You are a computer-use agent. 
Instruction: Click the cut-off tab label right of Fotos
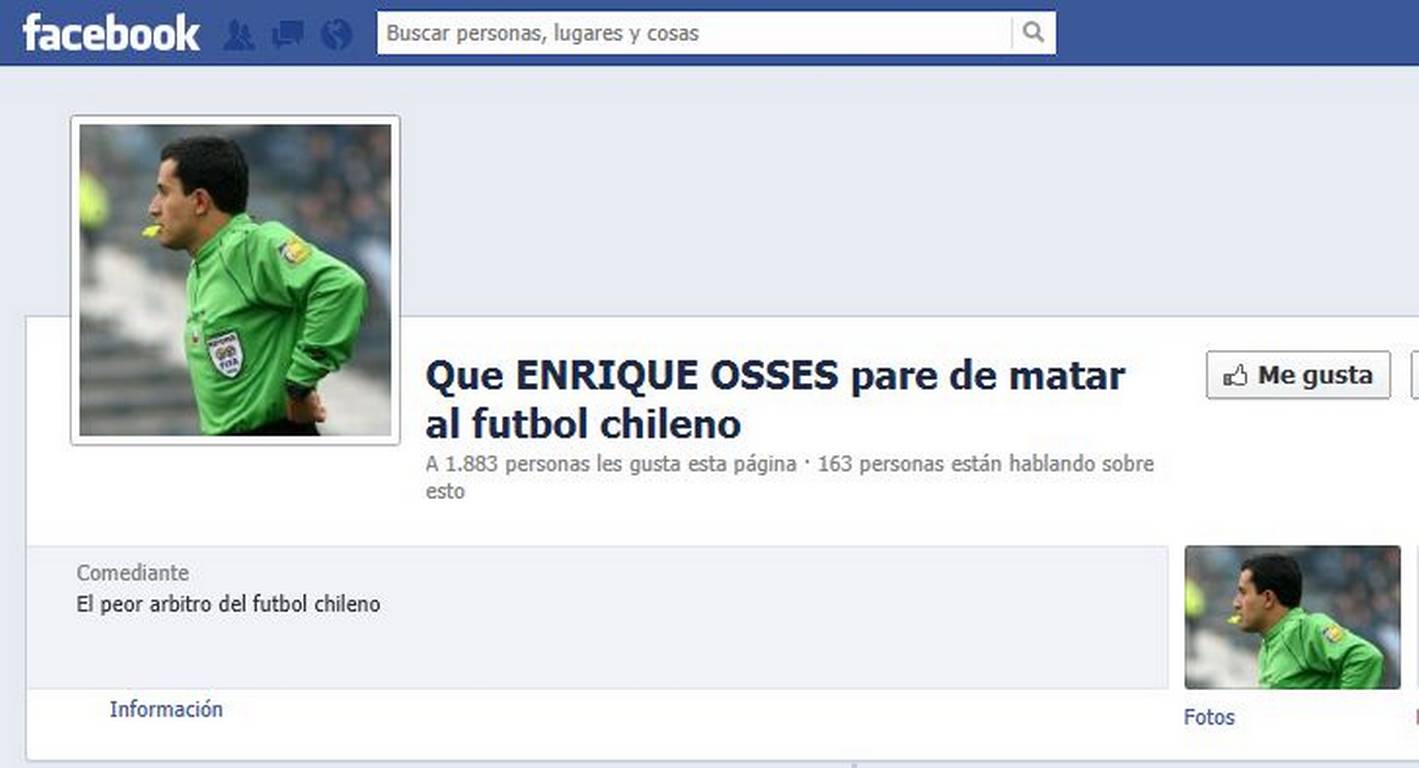pyautogui.click(x=1416, y=717)
